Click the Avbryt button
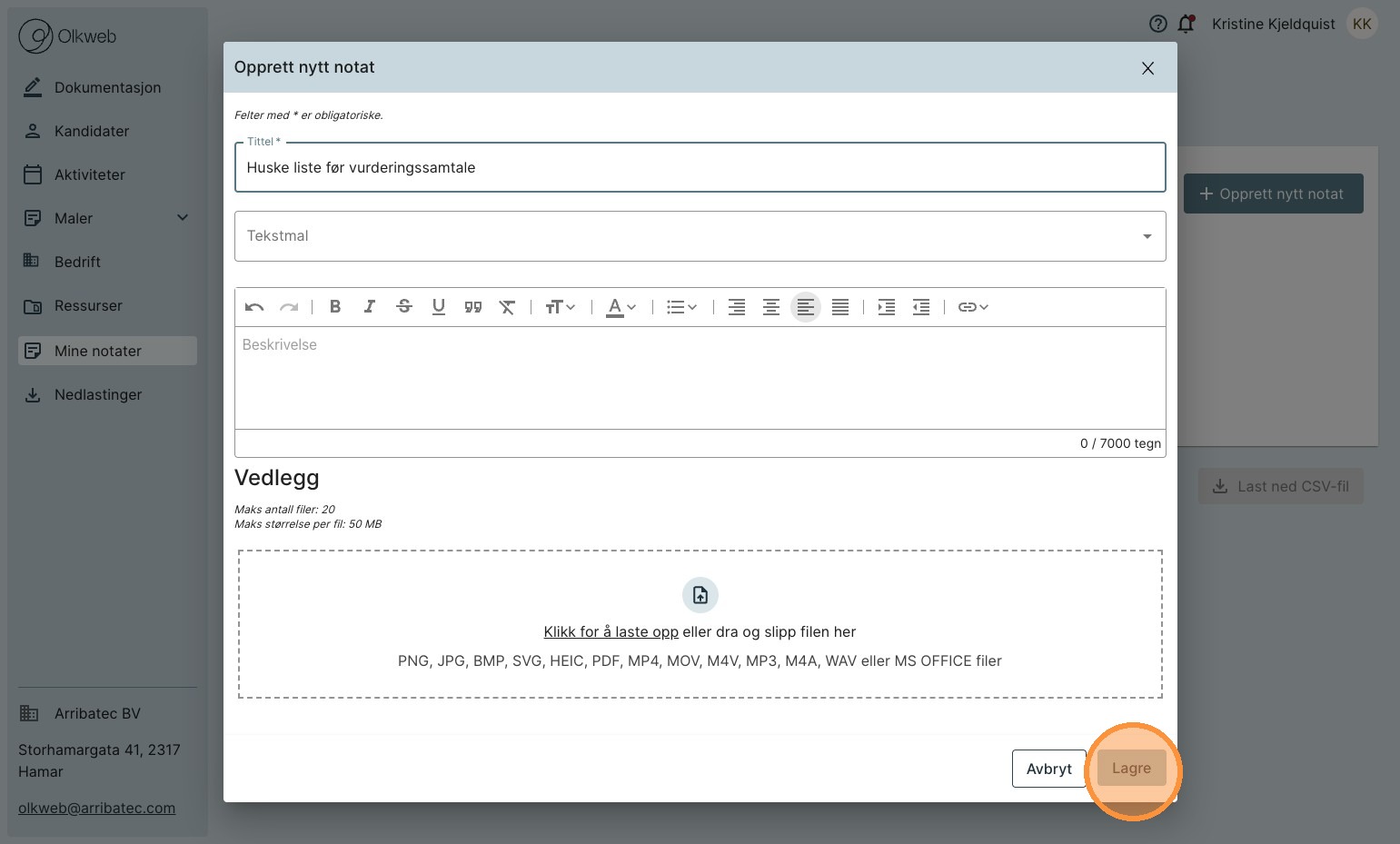The width and height of the screenshot is (1400, 844). coord(1048,769)
